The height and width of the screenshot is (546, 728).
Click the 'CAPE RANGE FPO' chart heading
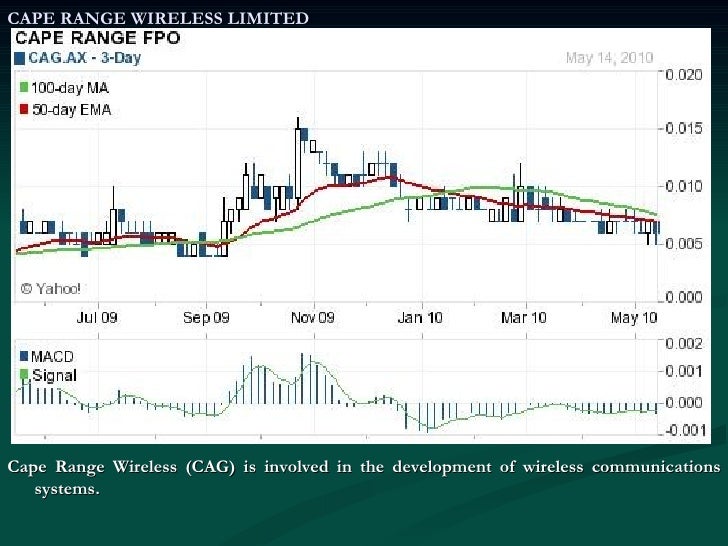pos(98,38)
